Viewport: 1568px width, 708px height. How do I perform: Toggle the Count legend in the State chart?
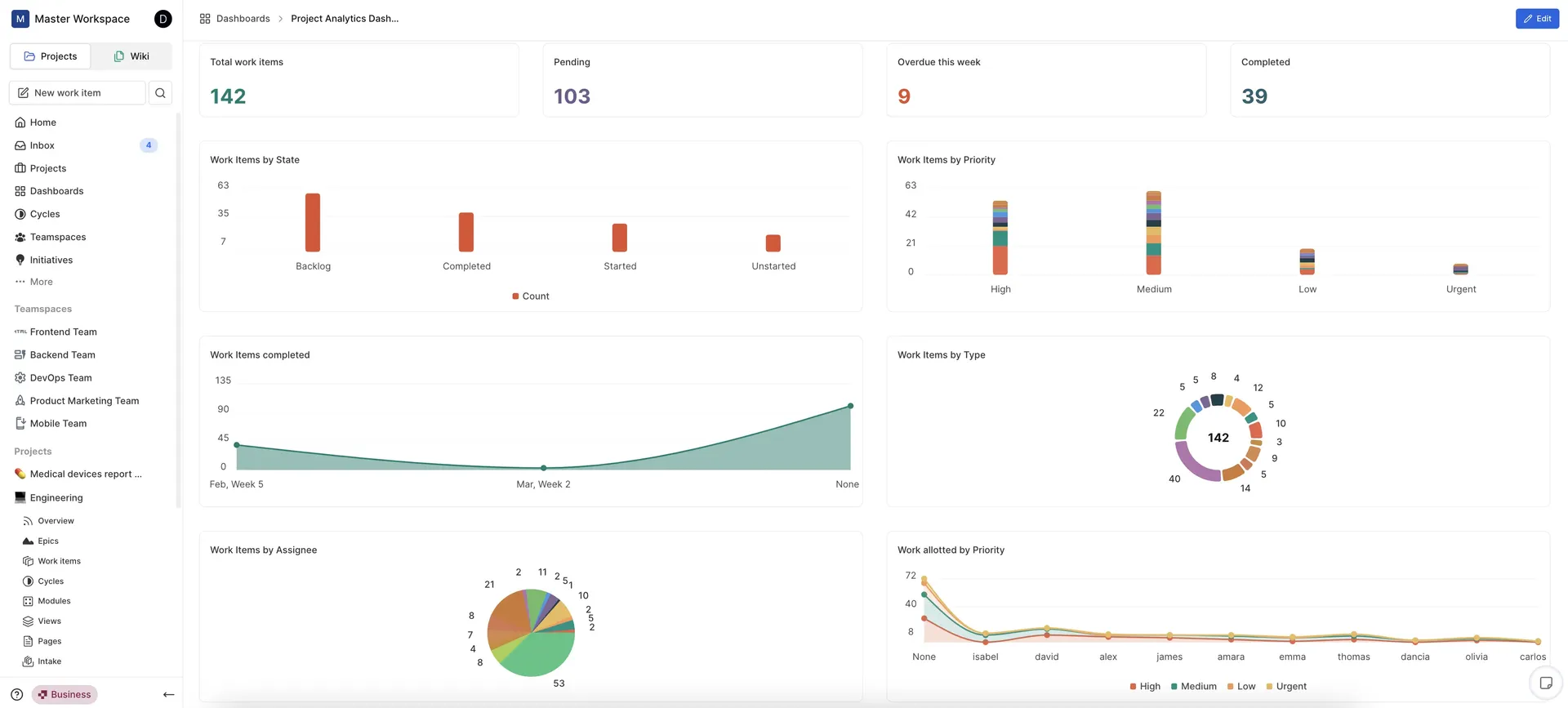(531, 296)
